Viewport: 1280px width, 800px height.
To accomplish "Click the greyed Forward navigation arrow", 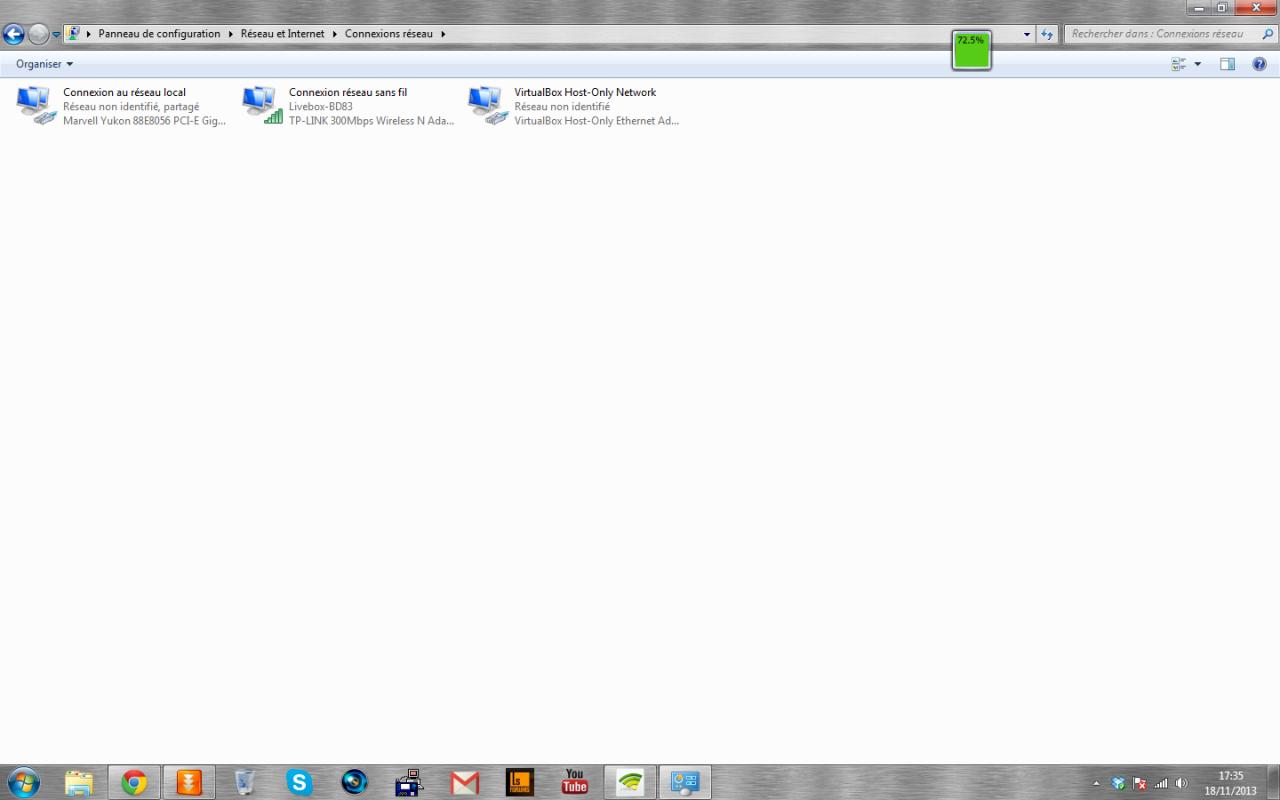I will (x=38, y=34).
